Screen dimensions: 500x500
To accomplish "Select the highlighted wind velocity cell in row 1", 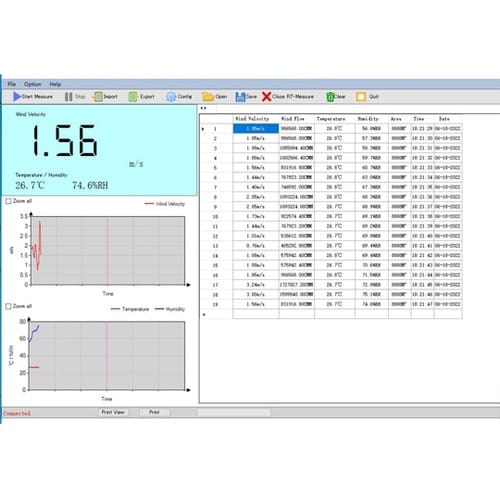I will point(256,128).
